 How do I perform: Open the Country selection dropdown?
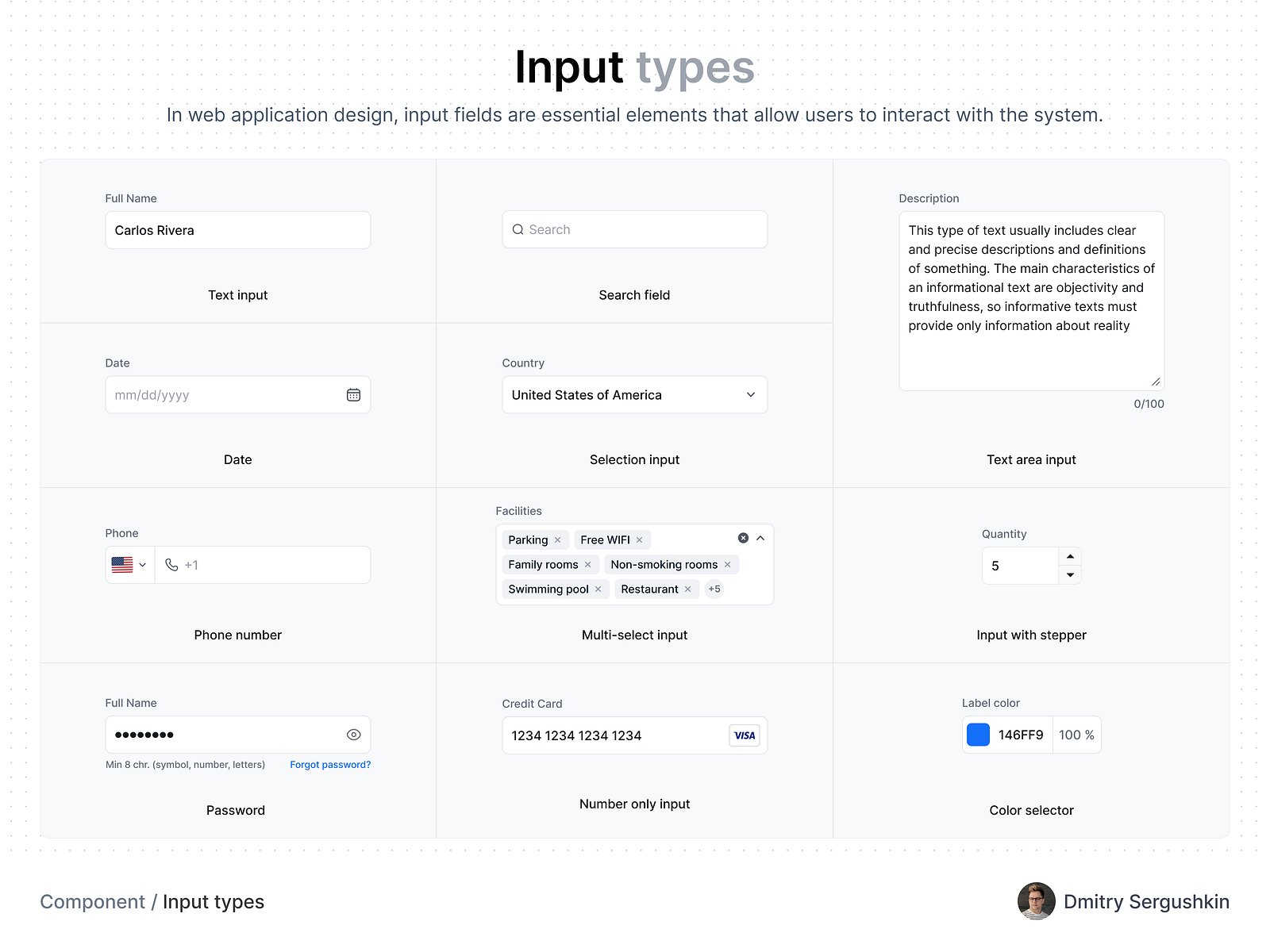tap(749, 394)
